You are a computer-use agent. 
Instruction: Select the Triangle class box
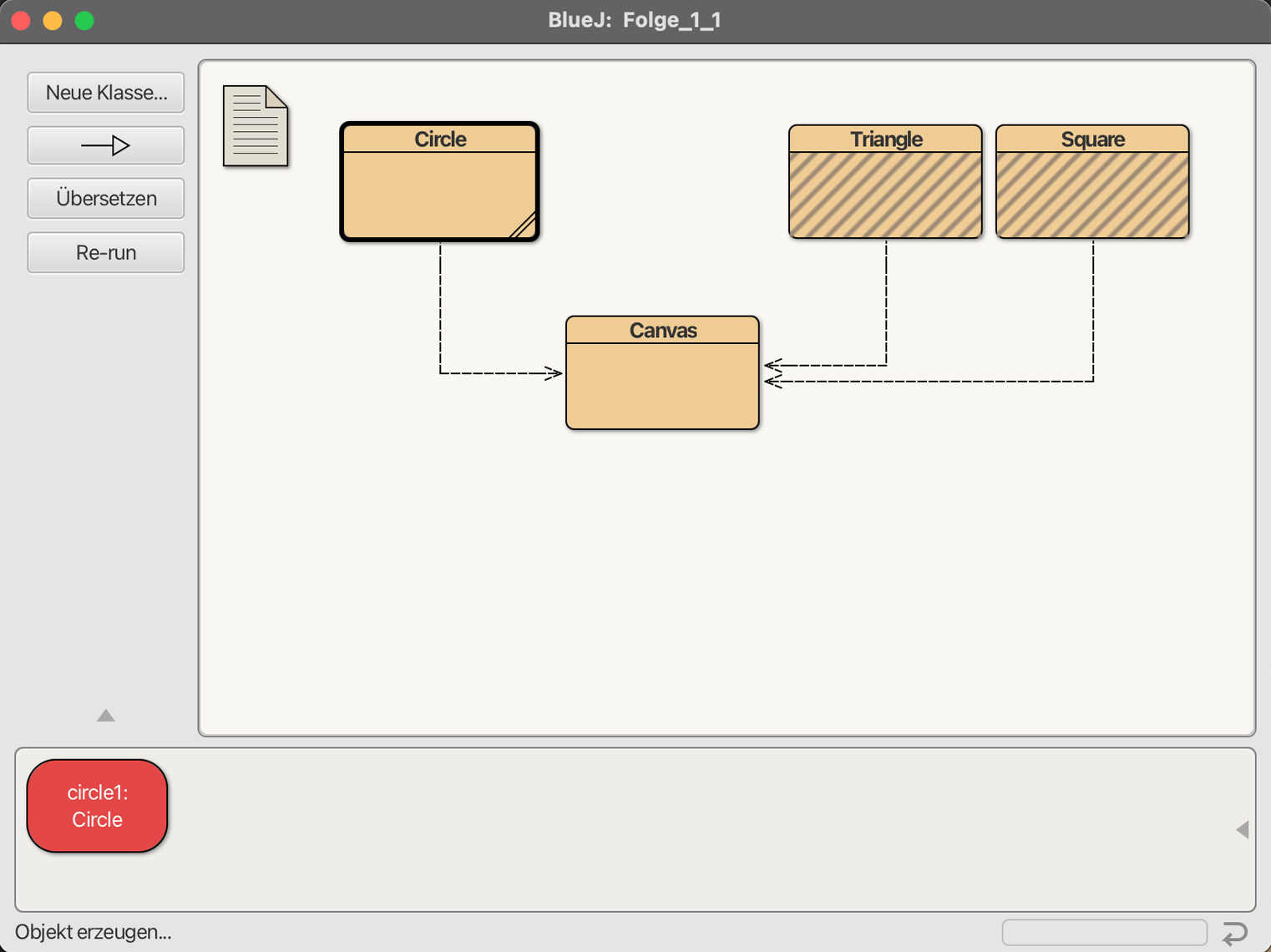coord(885,182)
